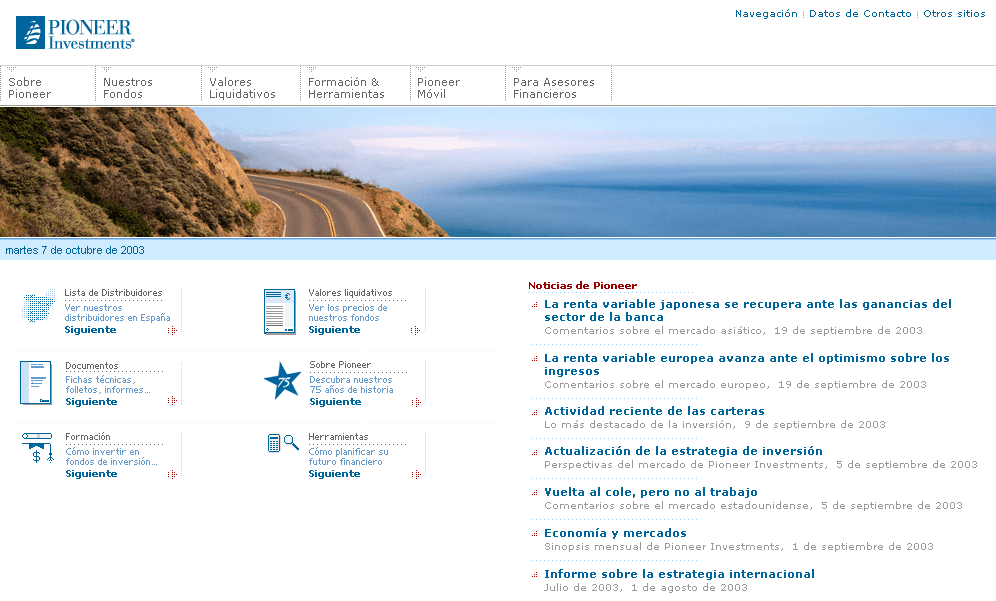This screenshot has width=996, height=601.
Task: Open the Nuestros Fondos menu
Action: click(x=128, y=88)
